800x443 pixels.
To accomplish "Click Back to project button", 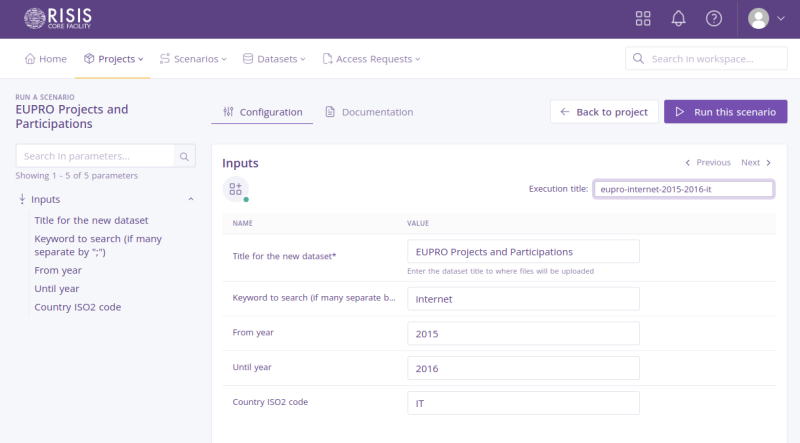I will [604, 112].
